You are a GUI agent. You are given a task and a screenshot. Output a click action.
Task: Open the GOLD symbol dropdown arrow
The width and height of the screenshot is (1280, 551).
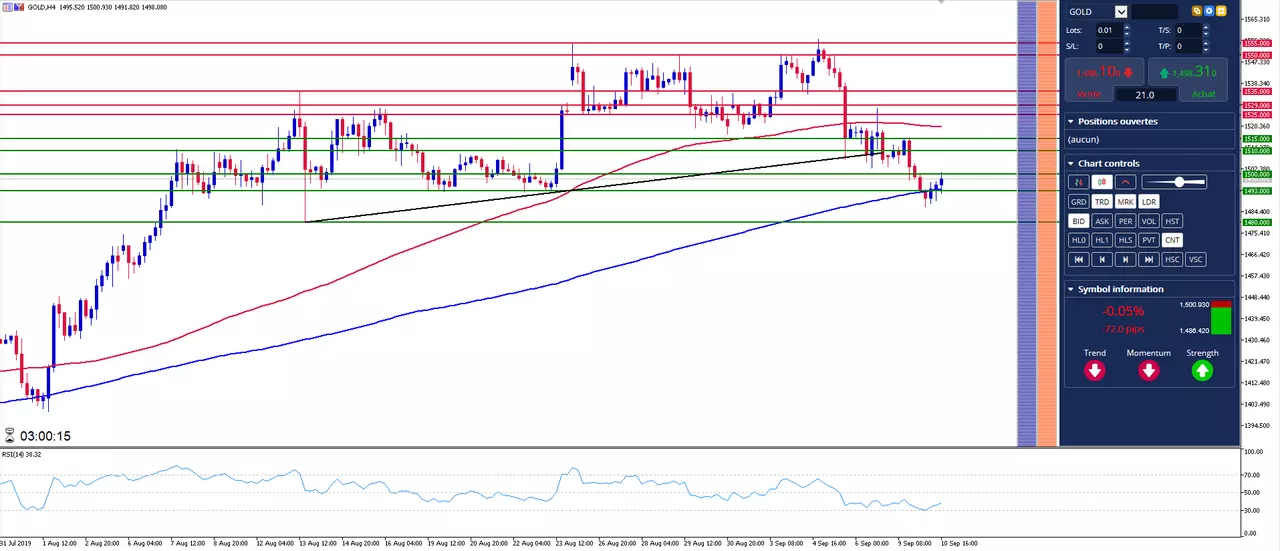pyautogui.click(x=1121, y=12)
